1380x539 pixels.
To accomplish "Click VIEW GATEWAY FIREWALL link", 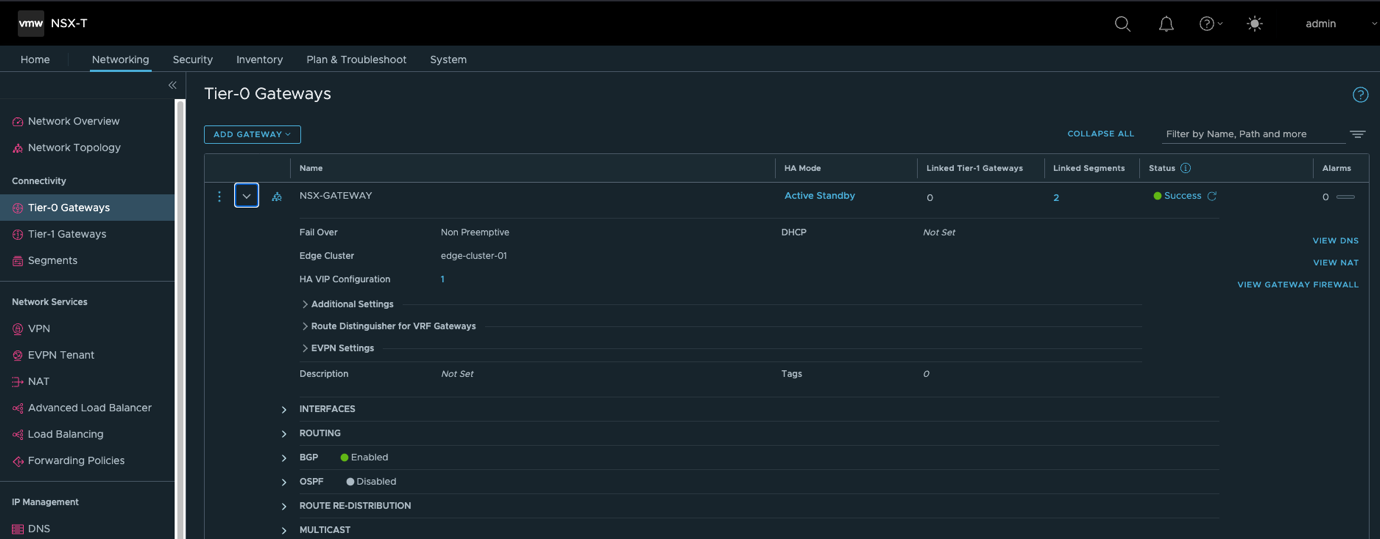I will [x=1297, y=285].
